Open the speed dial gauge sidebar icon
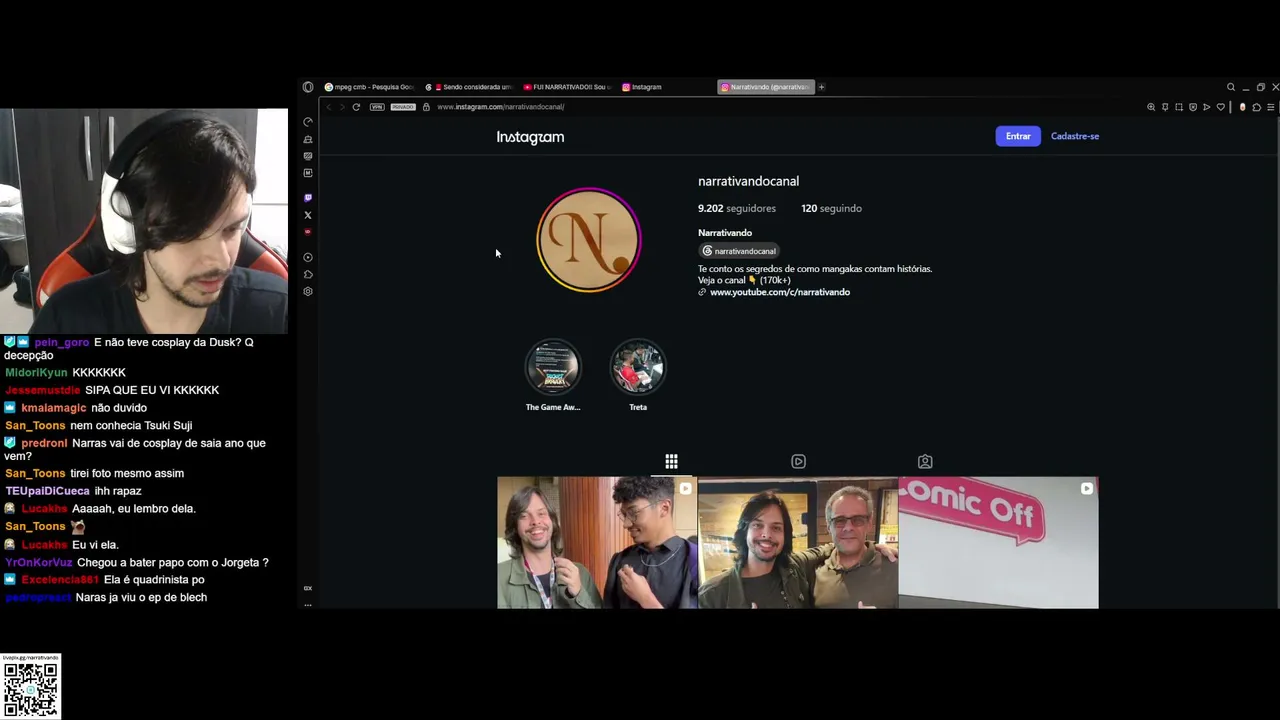The image size is (1280, 720). click(308, 122)
